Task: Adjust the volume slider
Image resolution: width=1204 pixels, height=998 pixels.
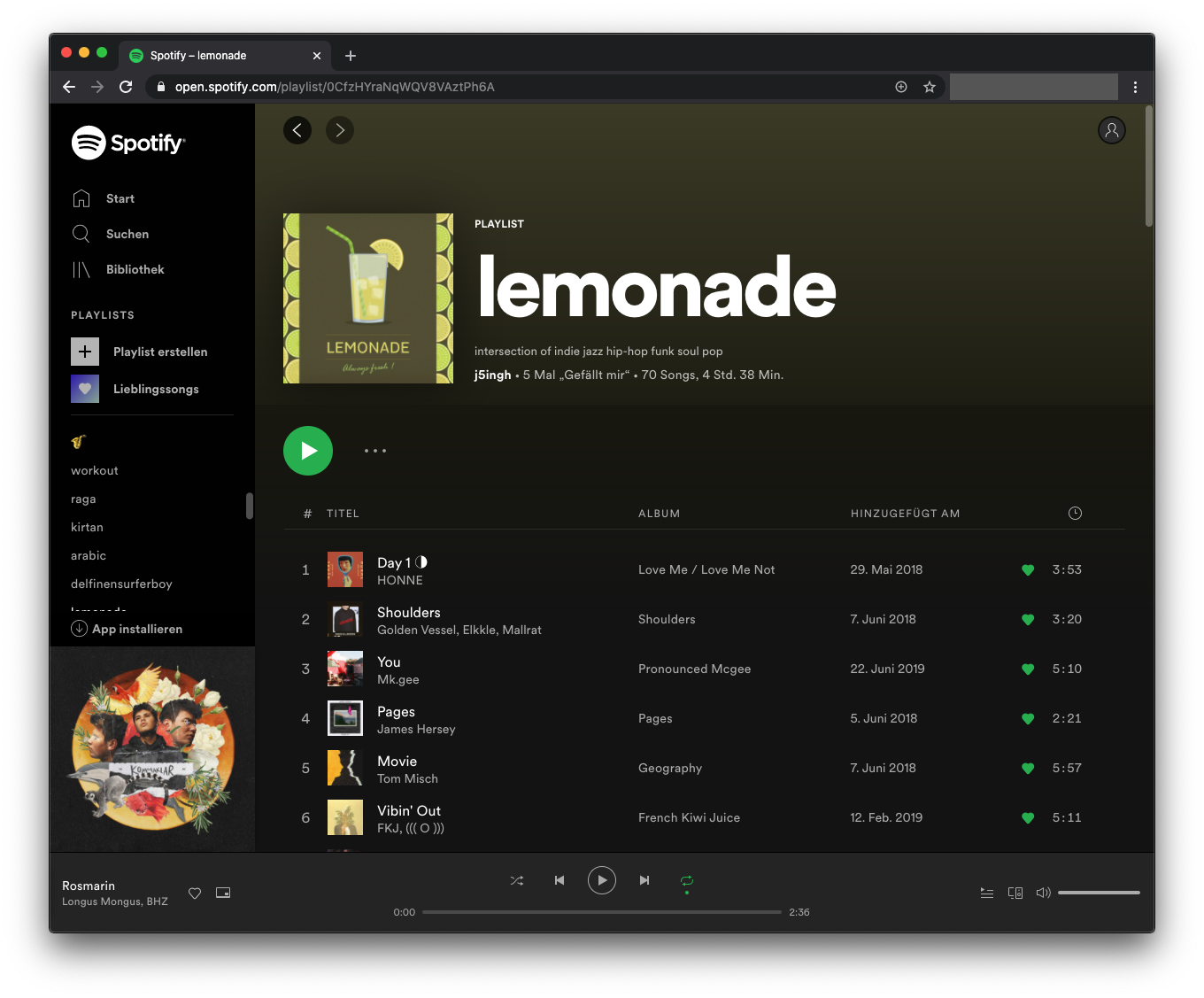Action: [1099, 893]
